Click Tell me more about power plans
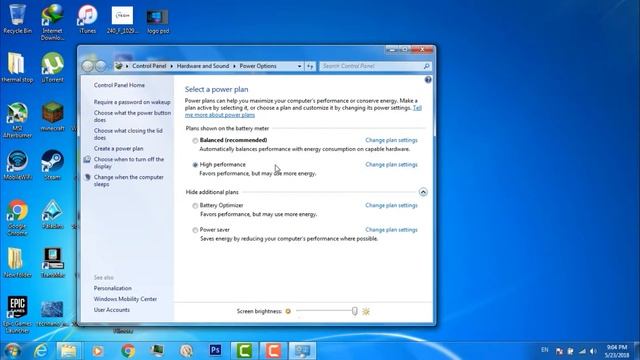640x360 pixels. 220,115
